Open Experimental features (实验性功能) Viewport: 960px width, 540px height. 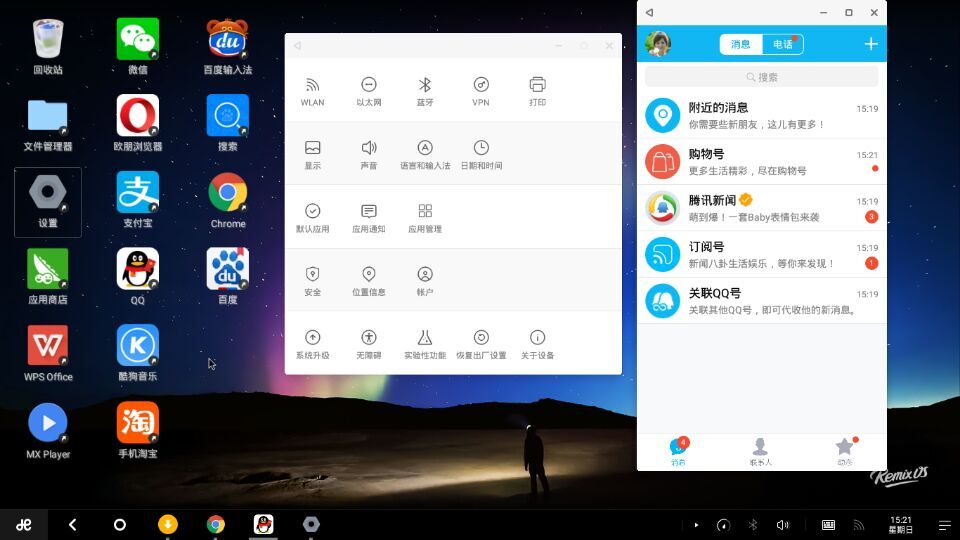[425, 345]
